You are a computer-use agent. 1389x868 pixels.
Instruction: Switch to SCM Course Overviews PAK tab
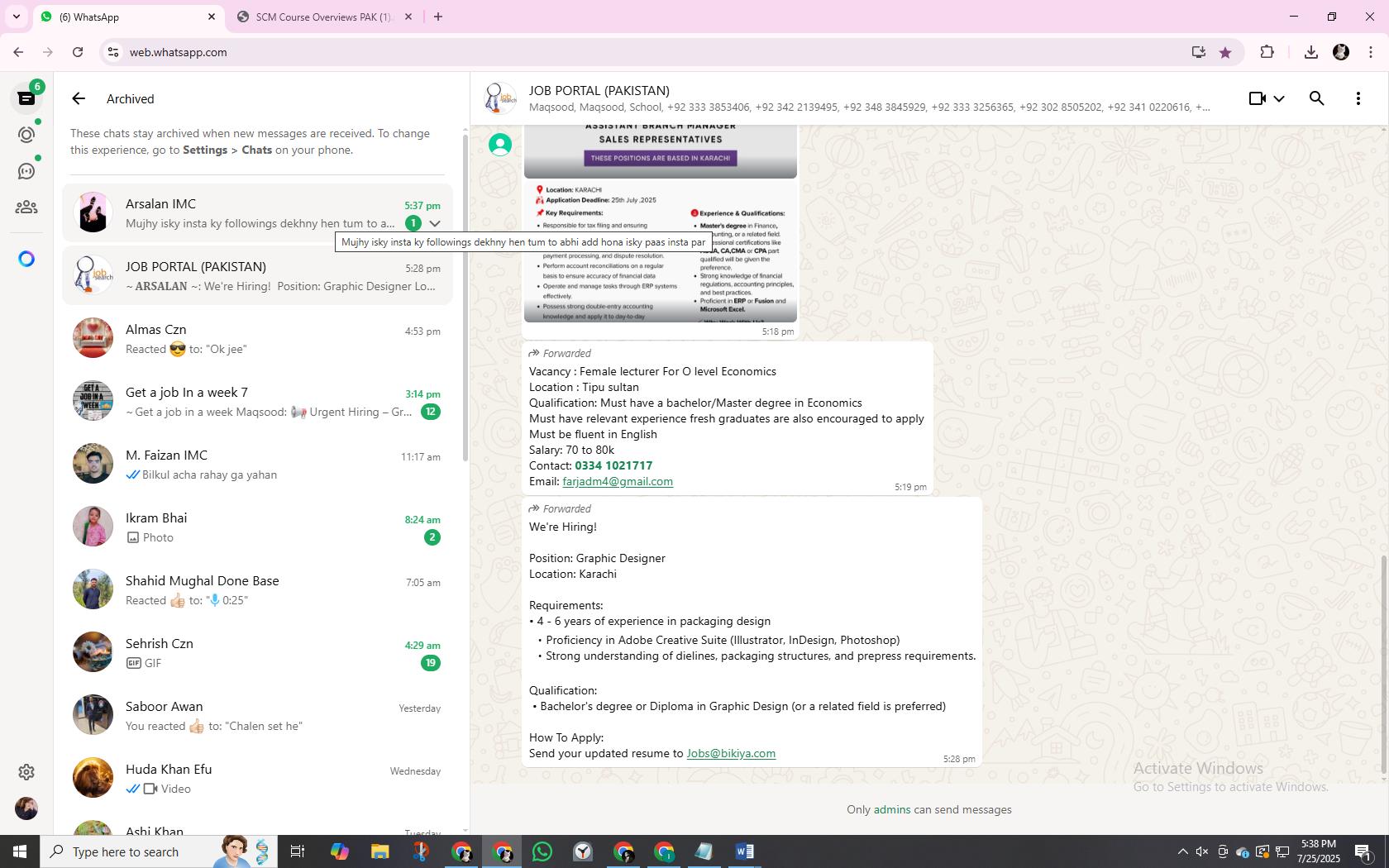pos(324,17)
